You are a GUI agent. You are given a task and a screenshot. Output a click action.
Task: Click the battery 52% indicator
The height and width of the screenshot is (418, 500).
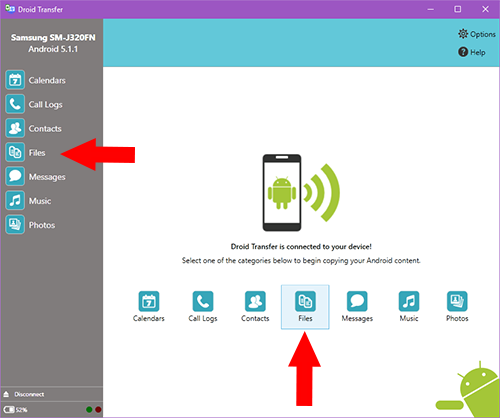coord(15,410)
